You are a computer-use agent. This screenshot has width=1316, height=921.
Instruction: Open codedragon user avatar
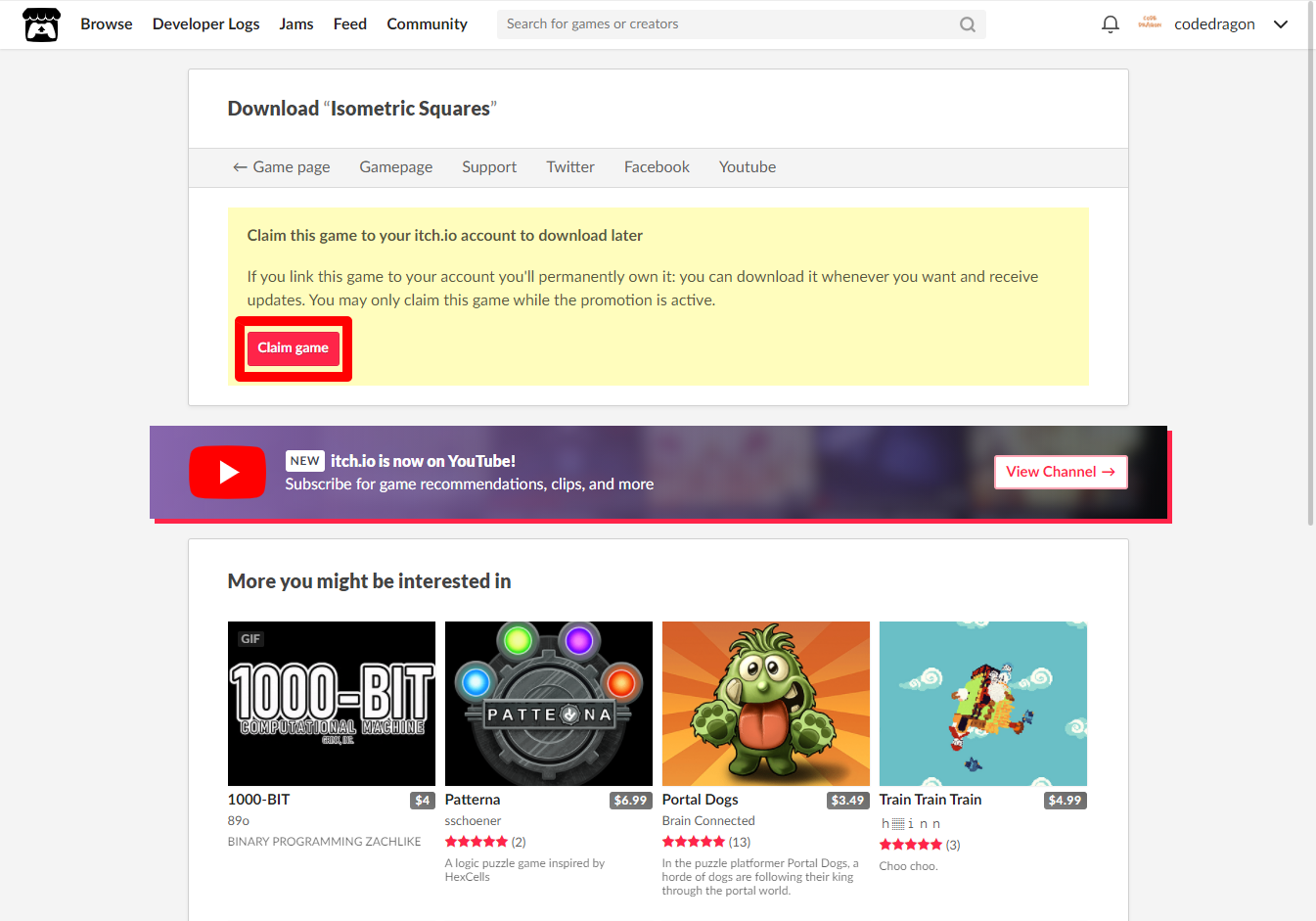(x=1150, y=23)
